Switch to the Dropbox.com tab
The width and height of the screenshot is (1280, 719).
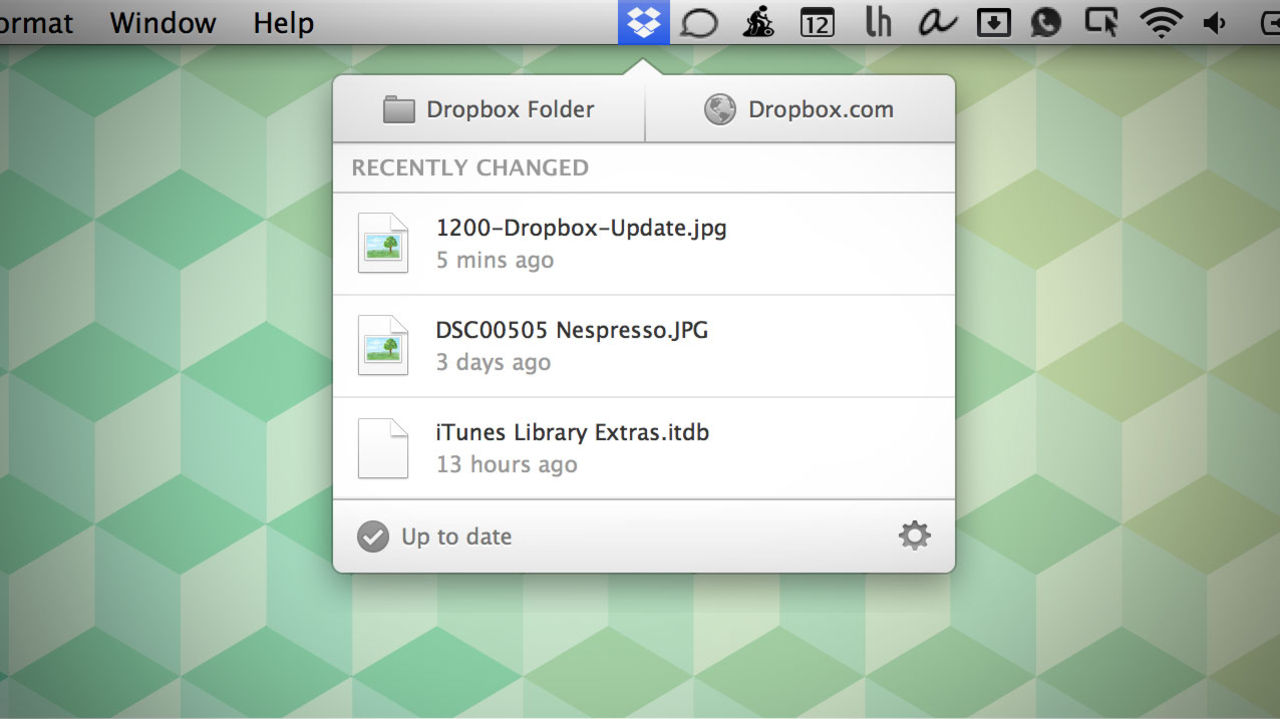pyautogui.click(x=800, y=109)
